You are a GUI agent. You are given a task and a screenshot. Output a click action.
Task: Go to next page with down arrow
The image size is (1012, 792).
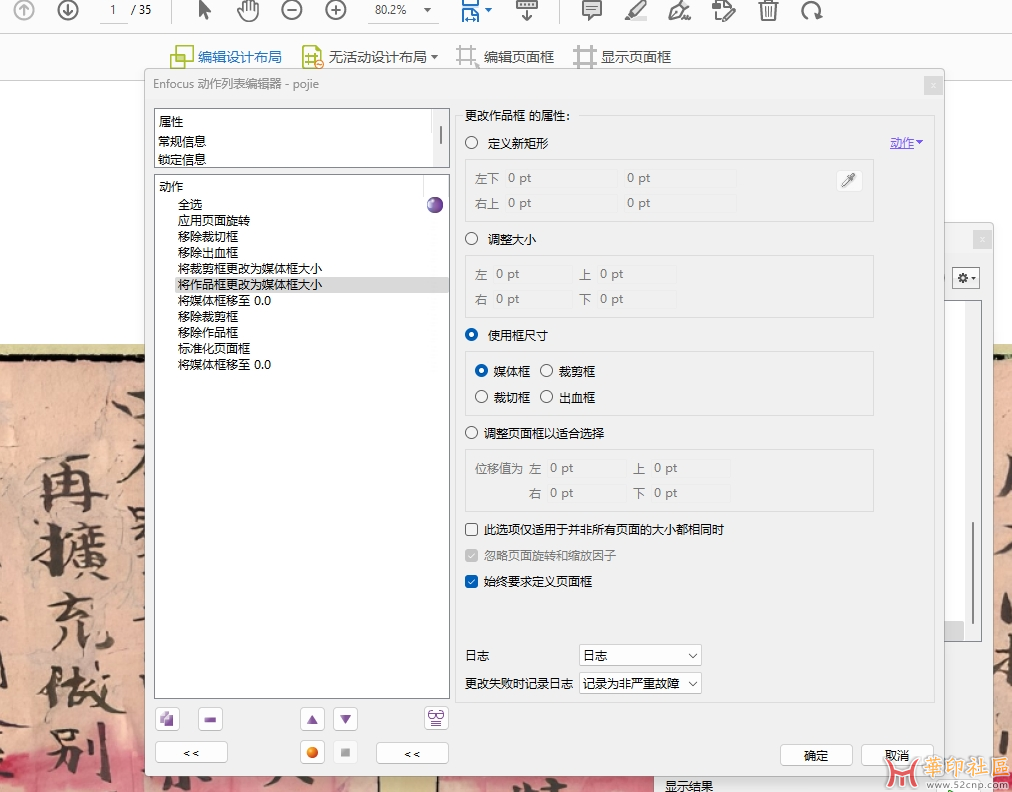68,10
